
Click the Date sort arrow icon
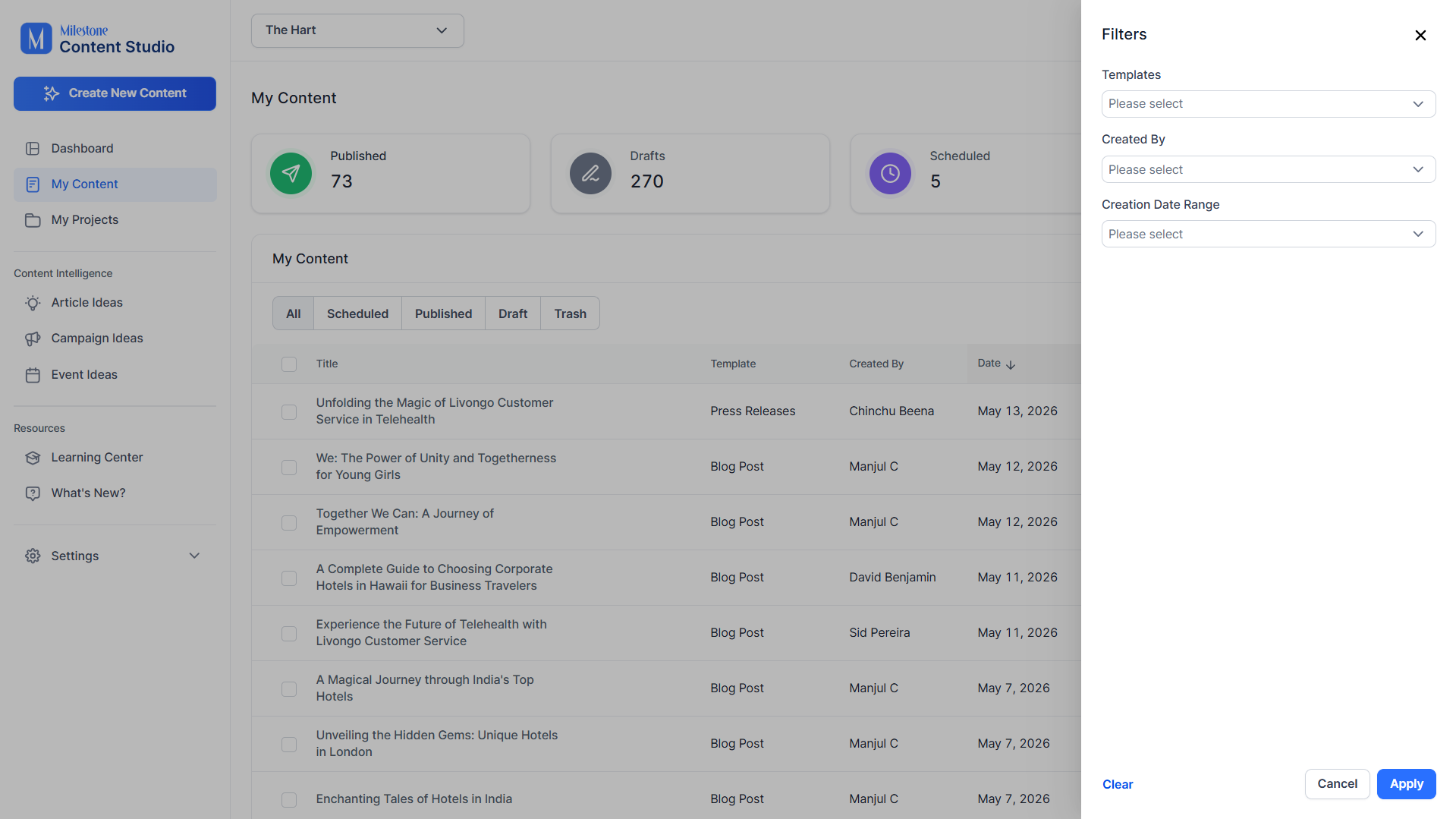pyautogui.click(x=1011, y=365)
